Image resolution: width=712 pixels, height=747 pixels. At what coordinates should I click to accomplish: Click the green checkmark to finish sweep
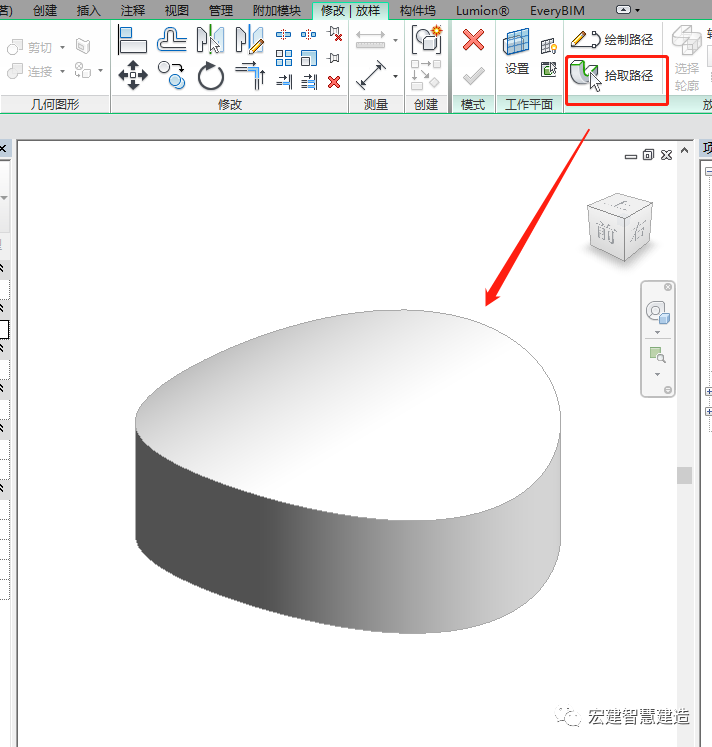point(474,75)
